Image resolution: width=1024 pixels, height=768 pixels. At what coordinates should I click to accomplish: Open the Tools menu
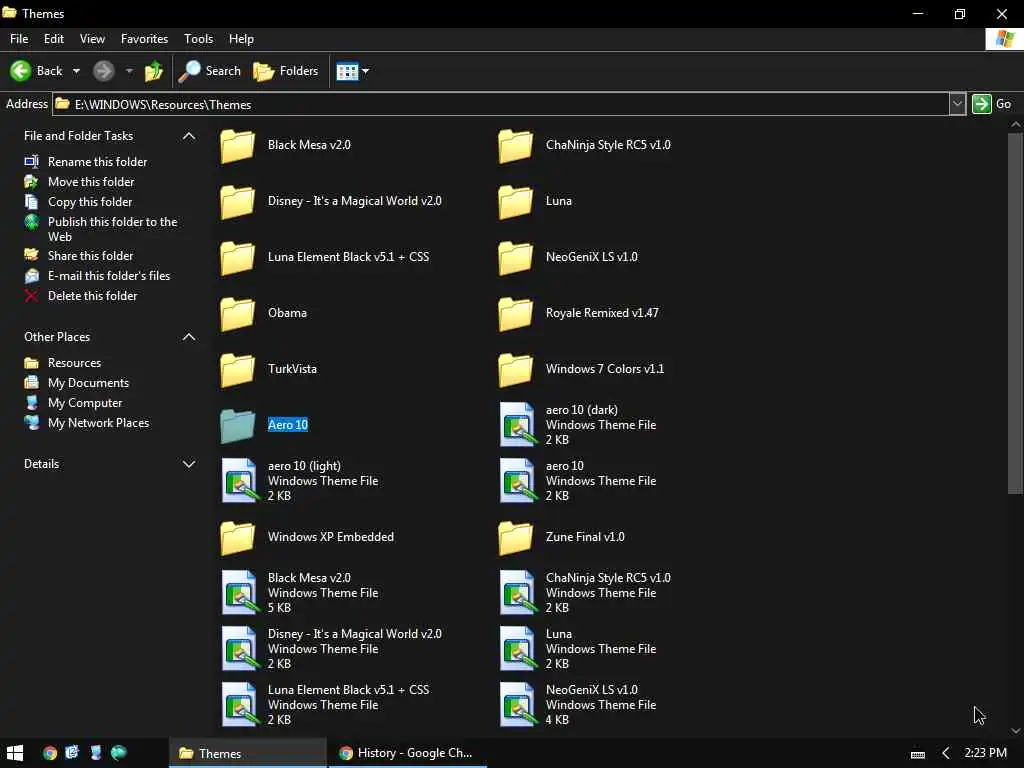pos(199,39)
